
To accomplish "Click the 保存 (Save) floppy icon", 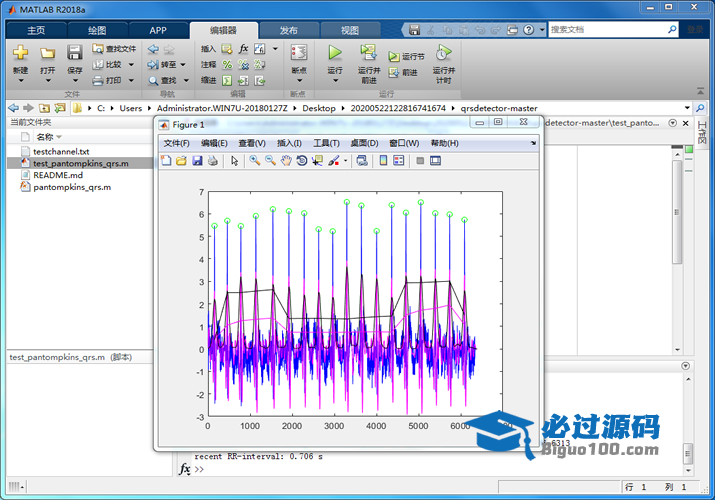I will point(74,52).
